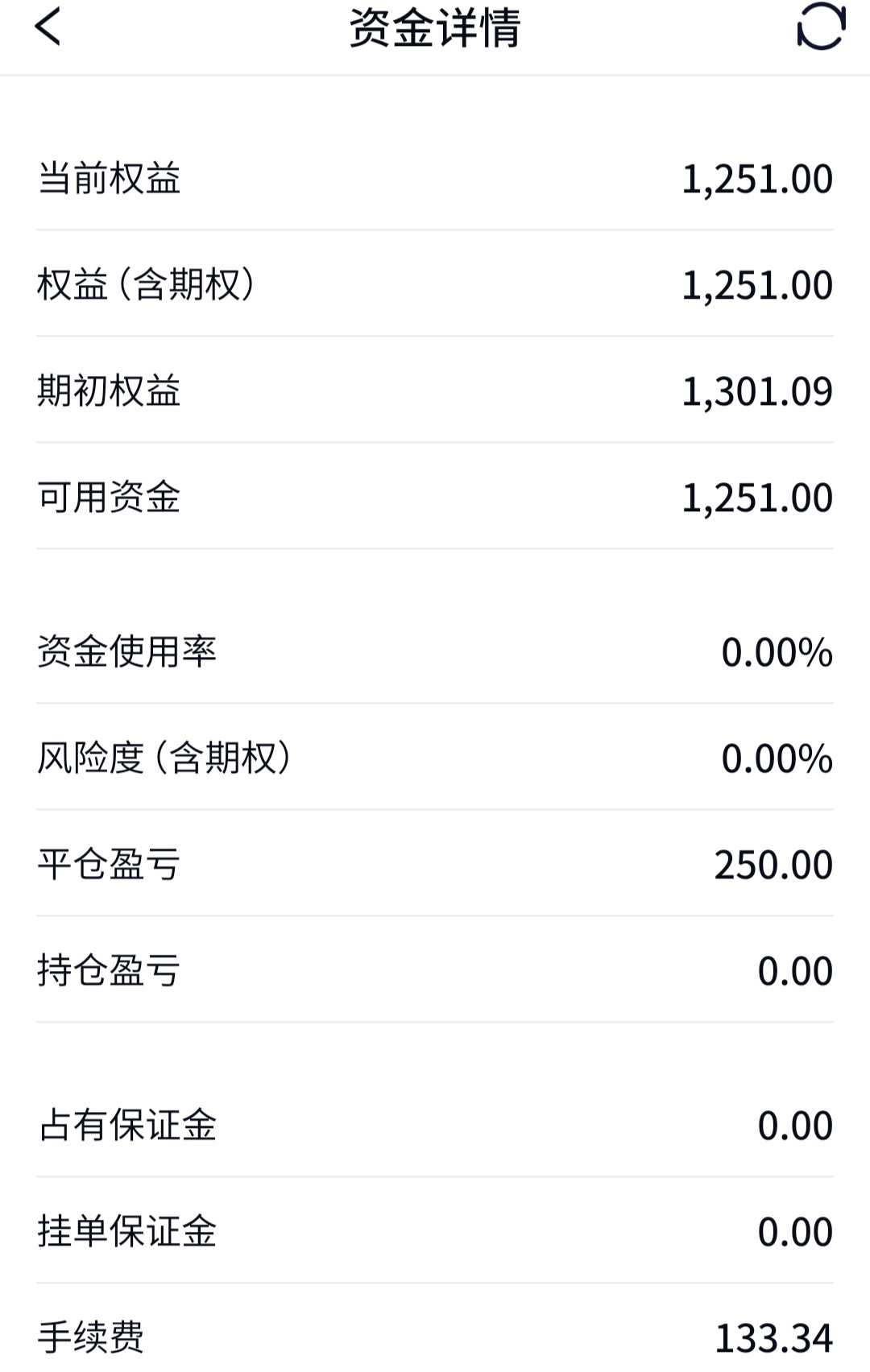
Task: Refresh the fund details via refresh icon
Action: [821, 27]
